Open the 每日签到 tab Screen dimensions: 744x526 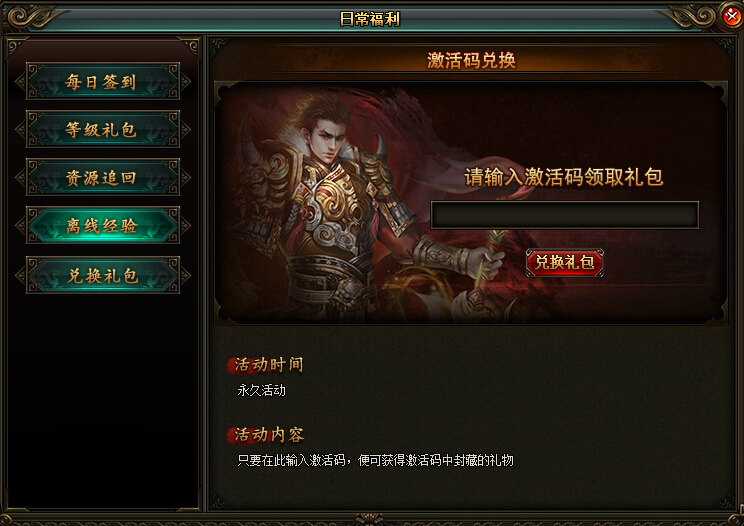pyautogui.click(x=102, y=81)
